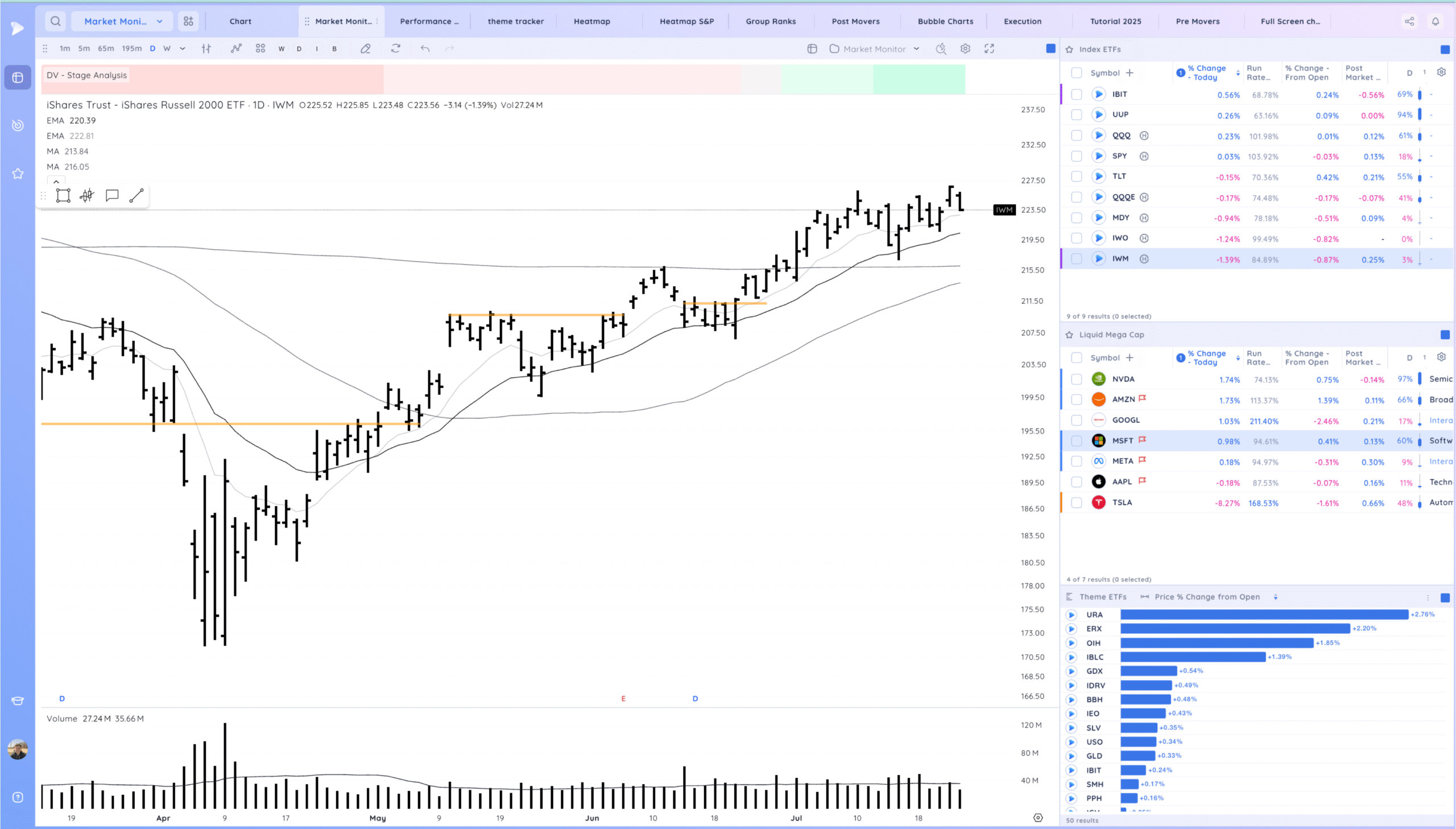Toggle select-all checkbox in Index ETFs
1456x829 pixels.
pos(1076,73)
